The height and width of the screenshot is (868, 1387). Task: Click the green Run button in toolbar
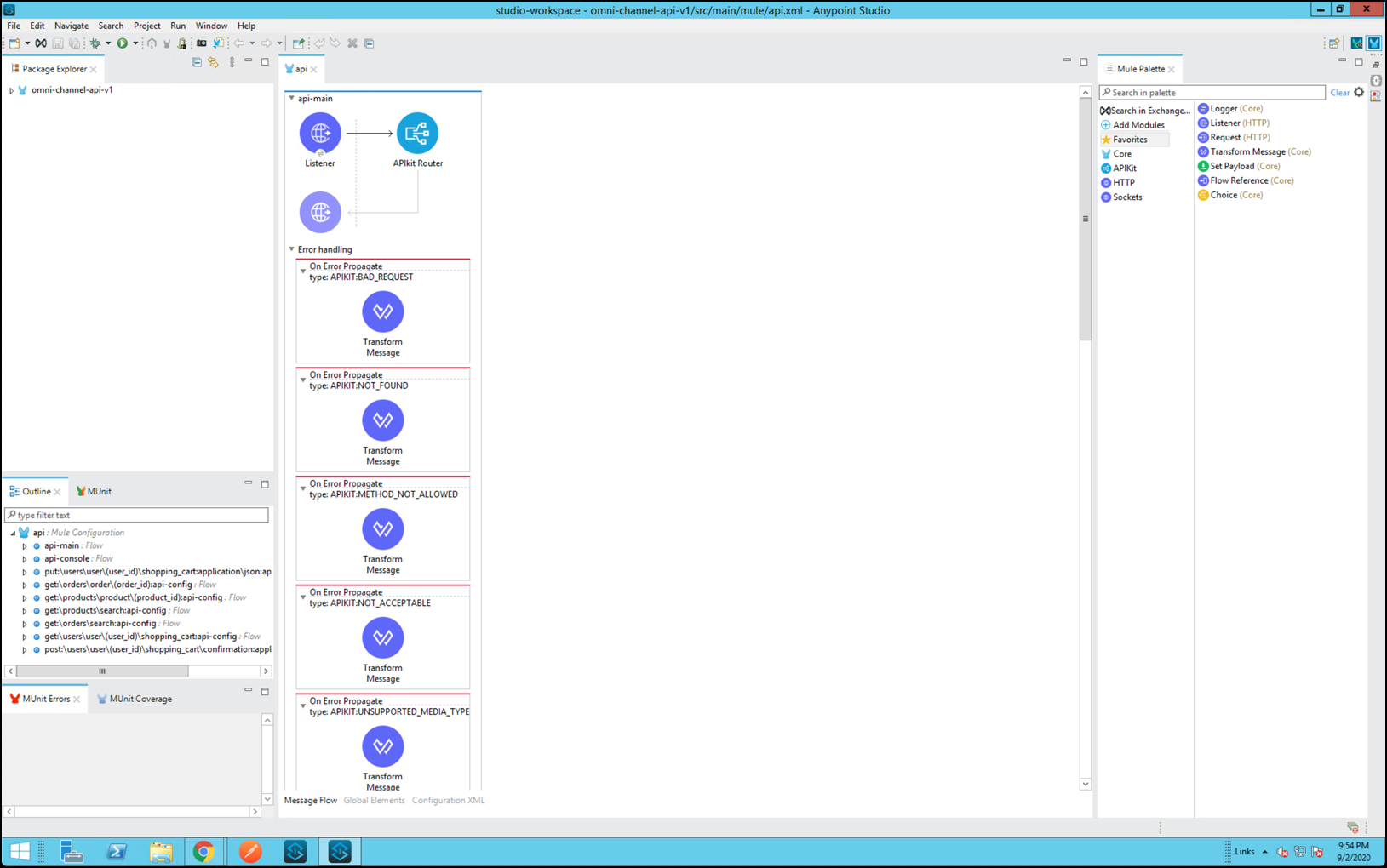(123, 43)
